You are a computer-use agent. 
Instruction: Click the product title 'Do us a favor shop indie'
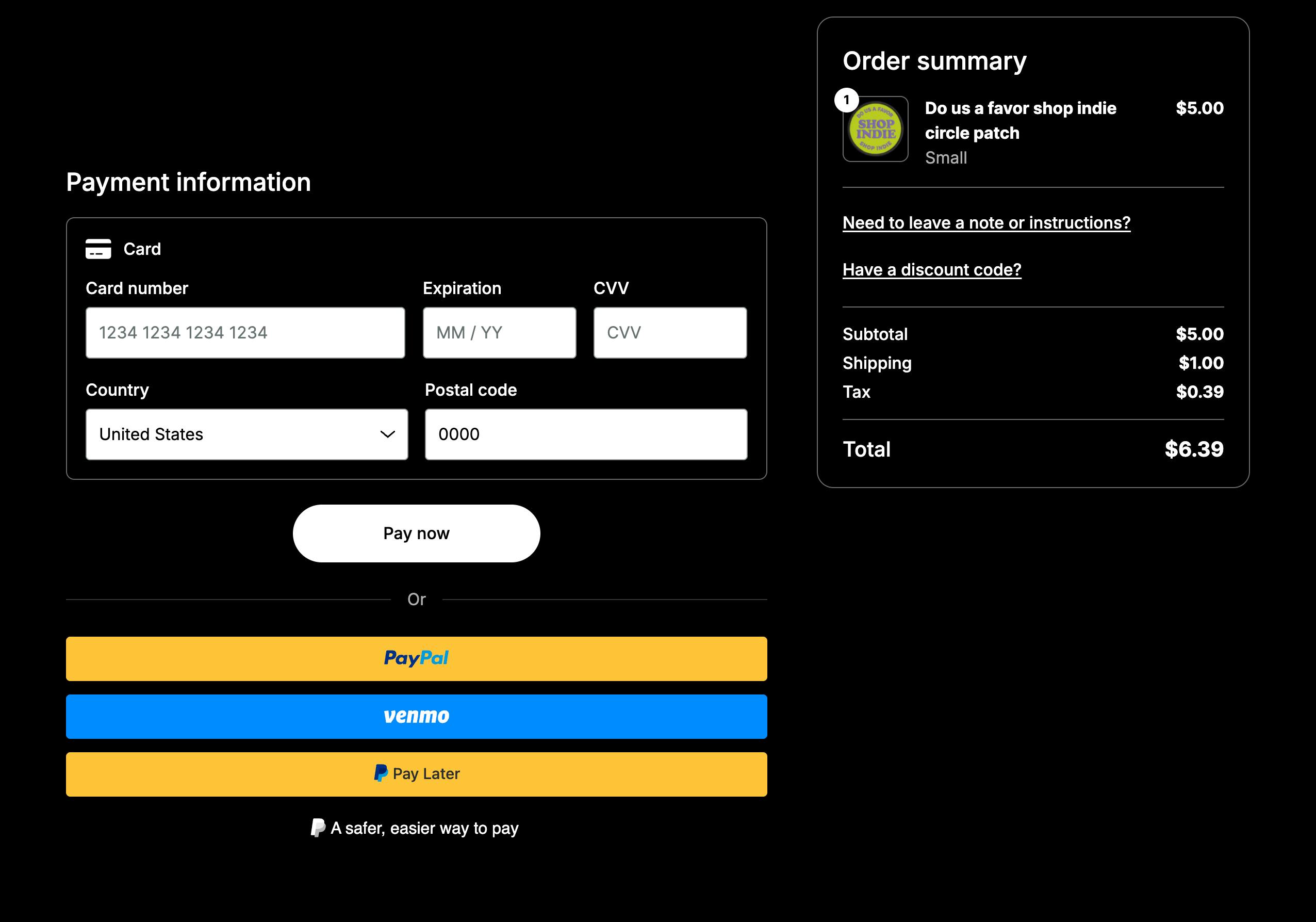1020,108
